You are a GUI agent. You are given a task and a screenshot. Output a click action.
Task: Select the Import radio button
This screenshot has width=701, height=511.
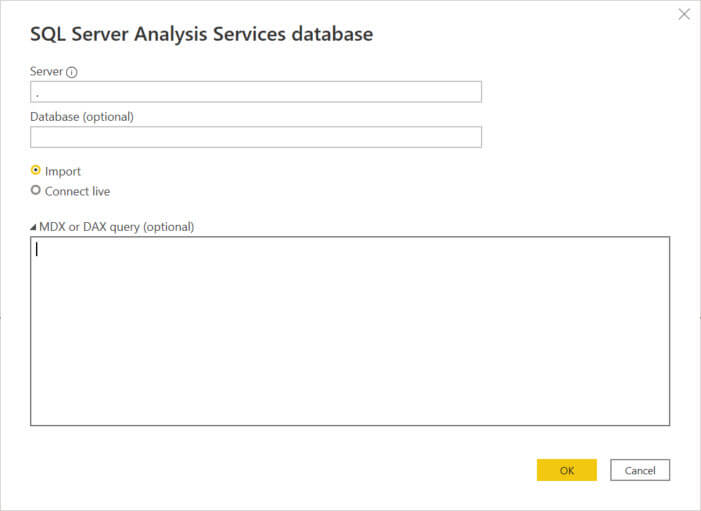[36, 171]
